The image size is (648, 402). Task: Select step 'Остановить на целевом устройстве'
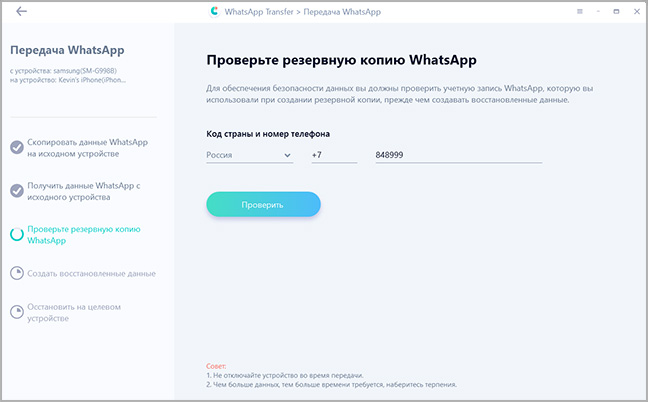pos(74,312)
